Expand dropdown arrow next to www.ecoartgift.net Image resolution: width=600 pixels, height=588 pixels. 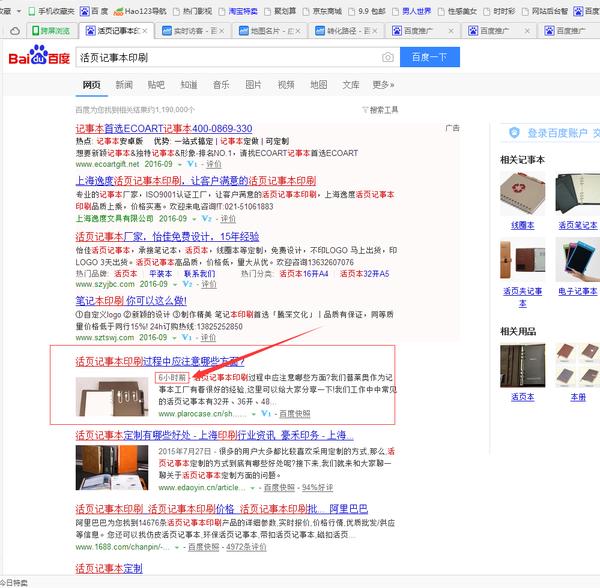[x=180, y=165]
